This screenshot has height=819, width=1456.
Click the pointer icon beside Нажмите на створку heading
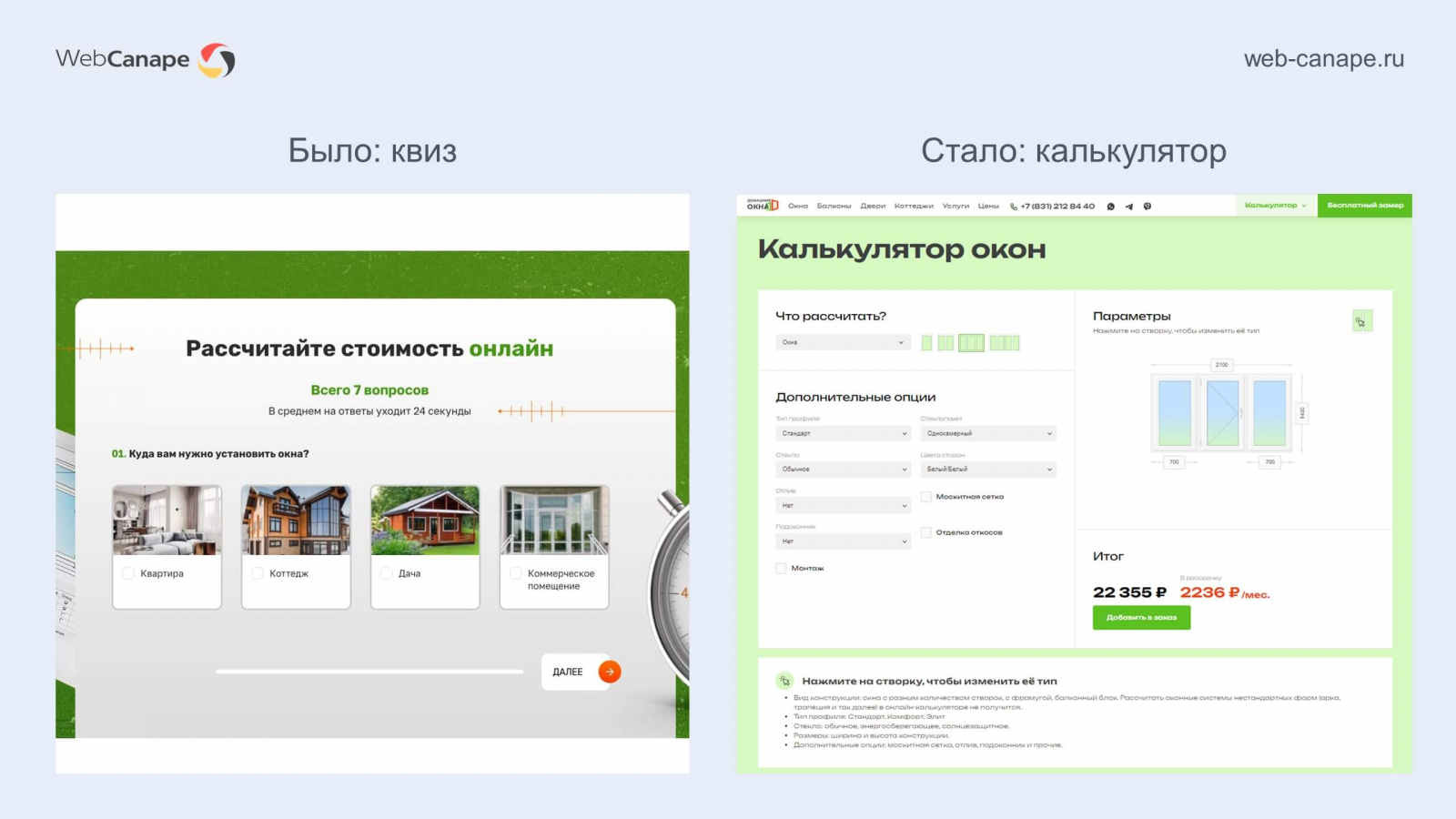tap(784, 681)
